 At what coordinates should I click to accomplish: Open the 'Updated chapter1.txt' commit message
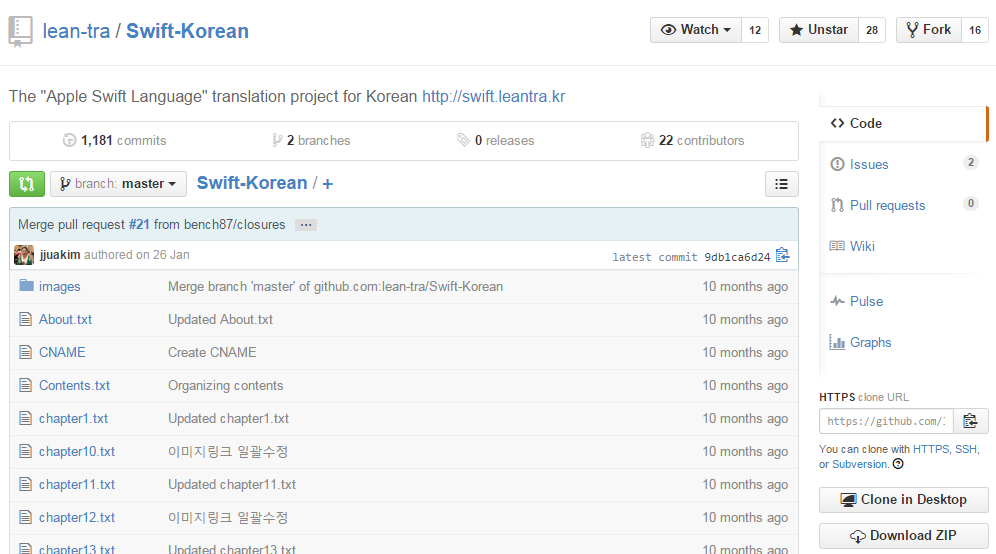click(x=229, y=419)
